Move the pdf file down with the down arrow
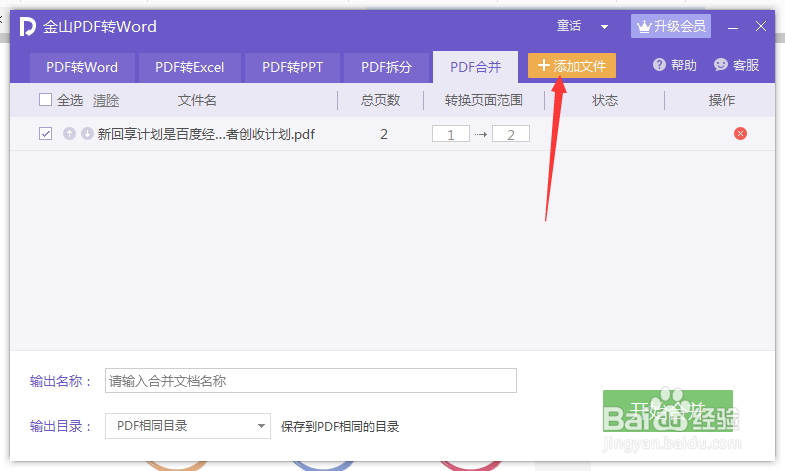The width and height of the screenshot is (785, 471). pyautogui.click(x=87, y=134)
